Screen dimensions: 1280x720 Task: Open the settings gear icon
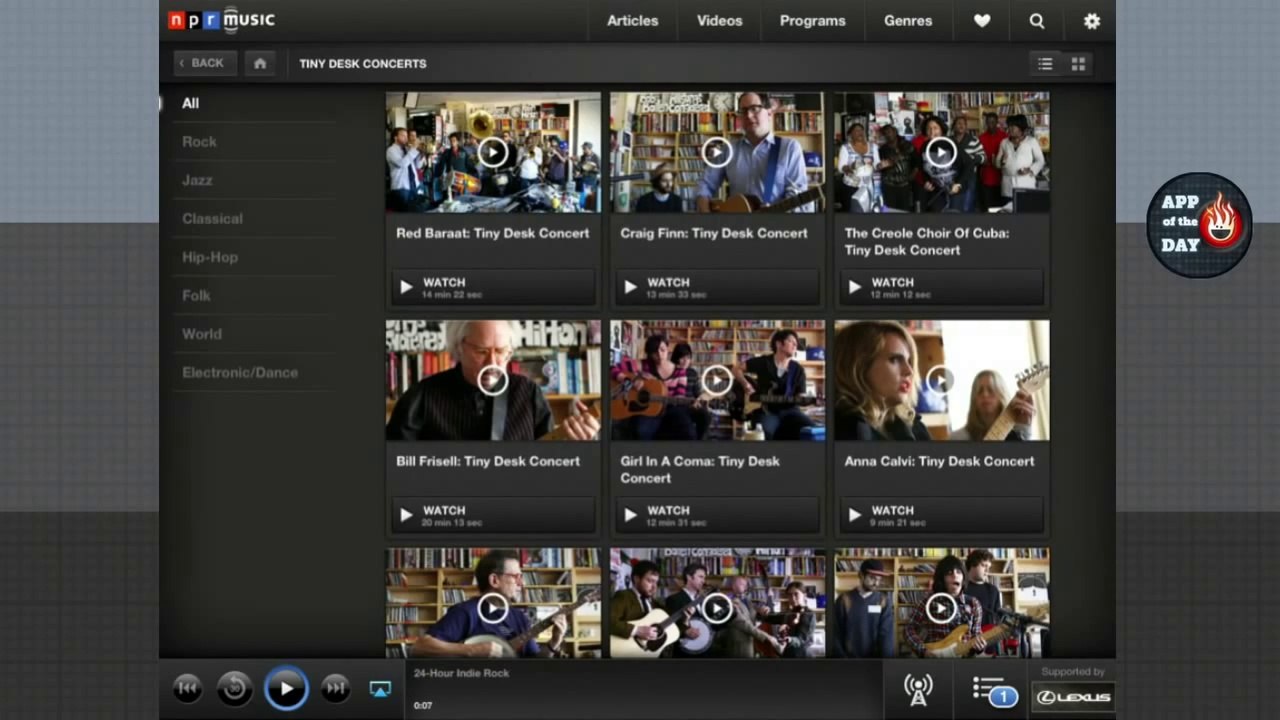[1092, 21]
